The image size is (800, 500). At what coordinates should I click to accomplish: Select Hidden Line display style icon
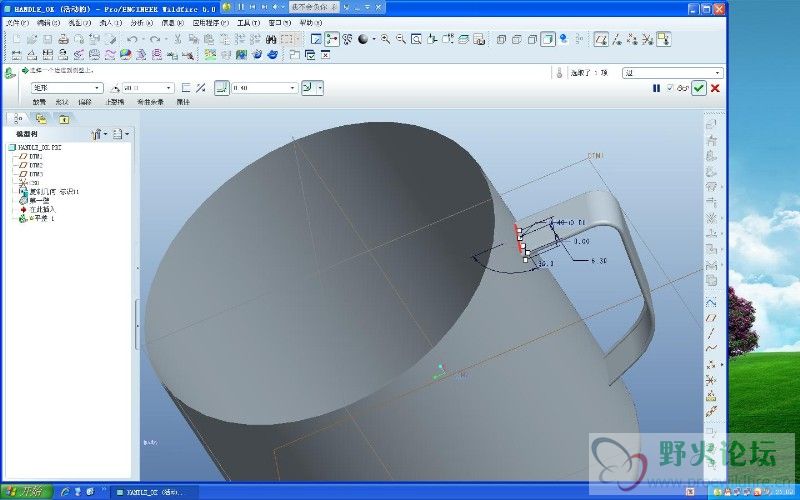coord(517,39)
